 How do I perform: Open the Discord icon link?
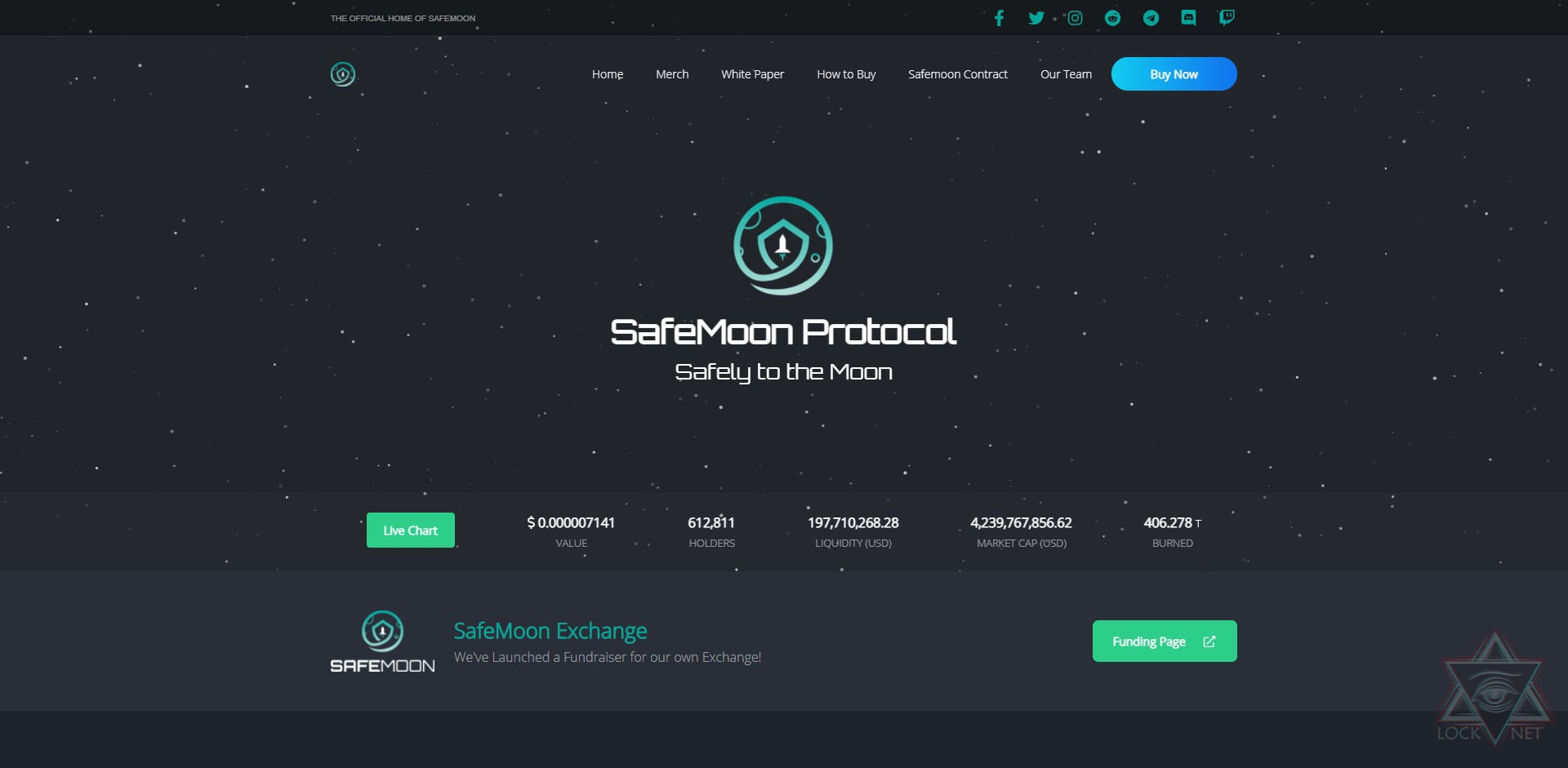coord(1188,18)
